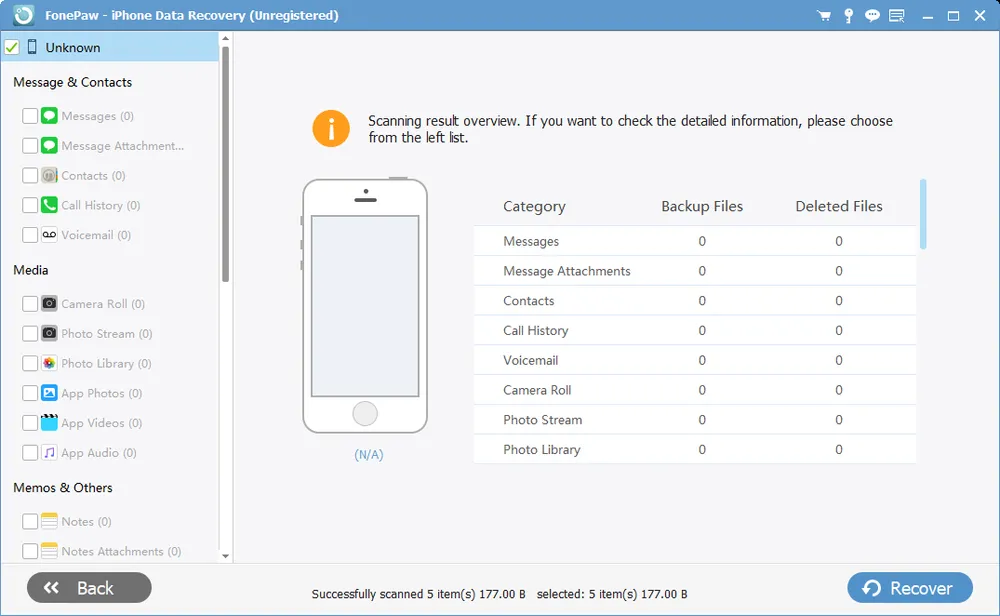Open the title bar menu icon
1000x616 pixels.
(x=897, y=16)
